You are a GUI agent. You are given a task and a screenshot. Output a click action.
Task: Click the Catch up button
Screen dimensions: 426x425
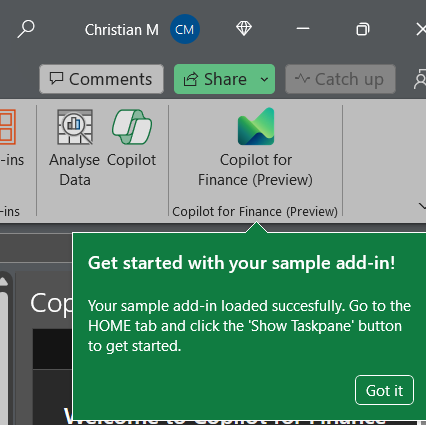point(340,79)
